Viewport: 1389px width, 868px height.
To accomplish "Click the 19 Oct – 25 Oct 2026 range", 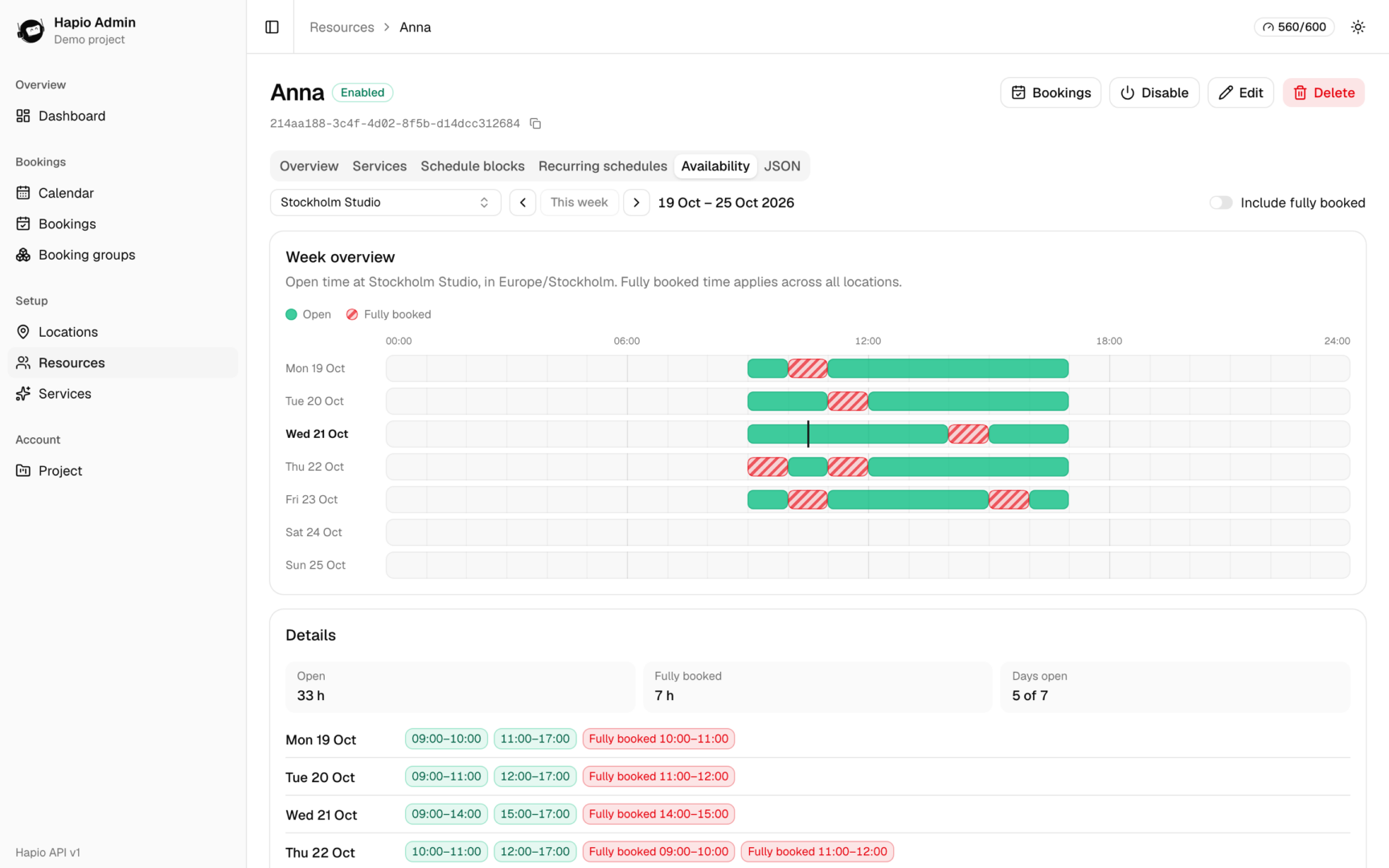I will point(726,203).
